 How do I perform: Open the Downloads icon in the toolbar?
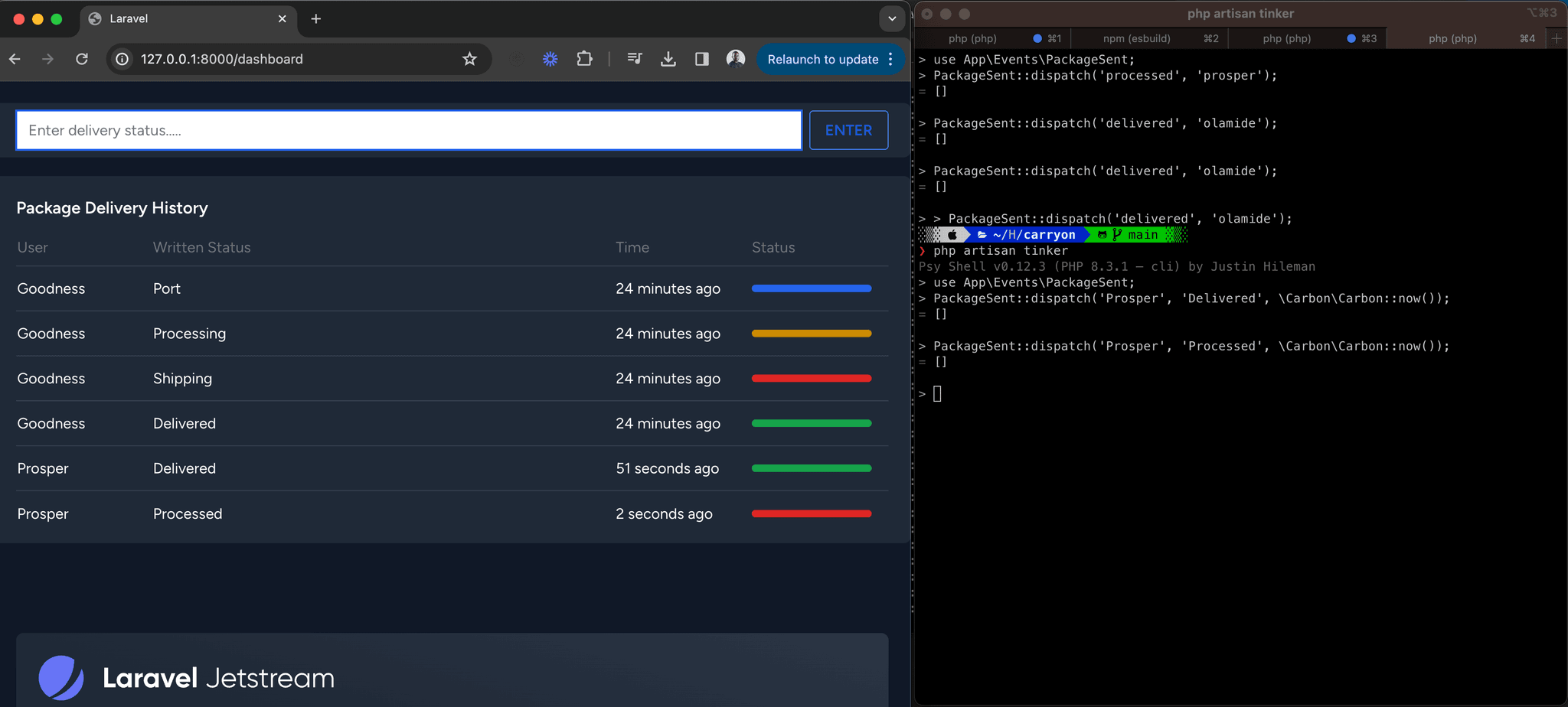click(x=668, y=59)
